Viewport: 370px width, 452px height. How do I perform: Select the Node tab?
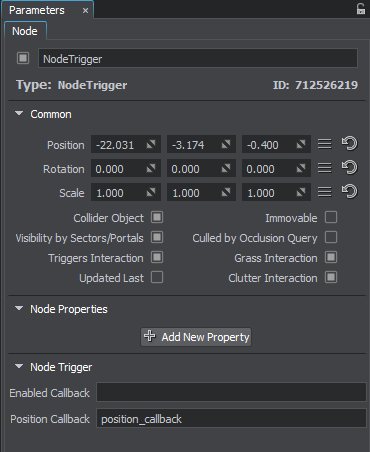point(25,31)
